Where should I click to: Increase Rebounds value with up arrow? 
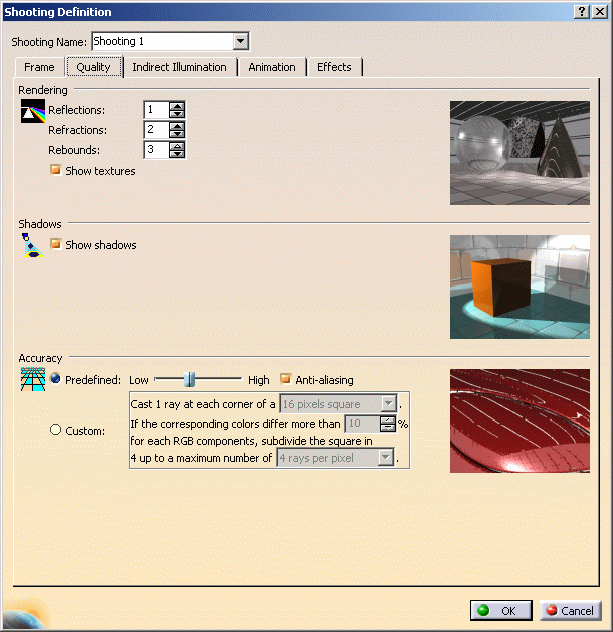click(177, 145)
